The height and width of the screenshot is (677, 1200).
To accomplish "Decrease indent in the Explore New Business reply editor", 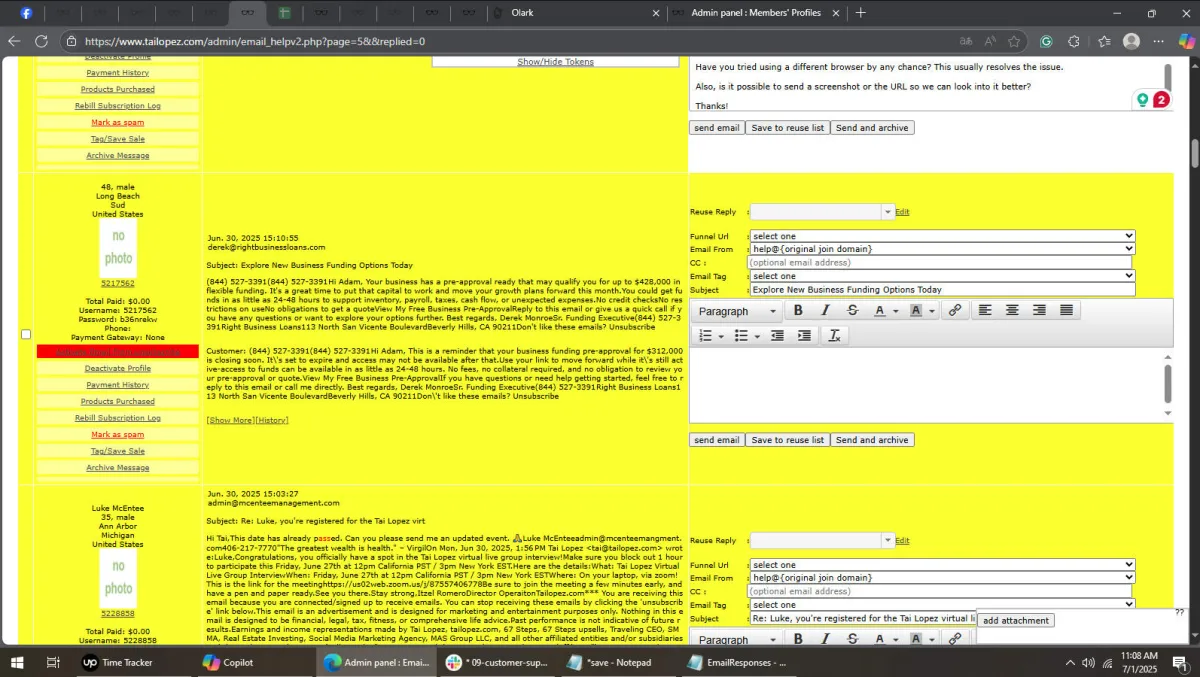I will [x=777, y=336].
